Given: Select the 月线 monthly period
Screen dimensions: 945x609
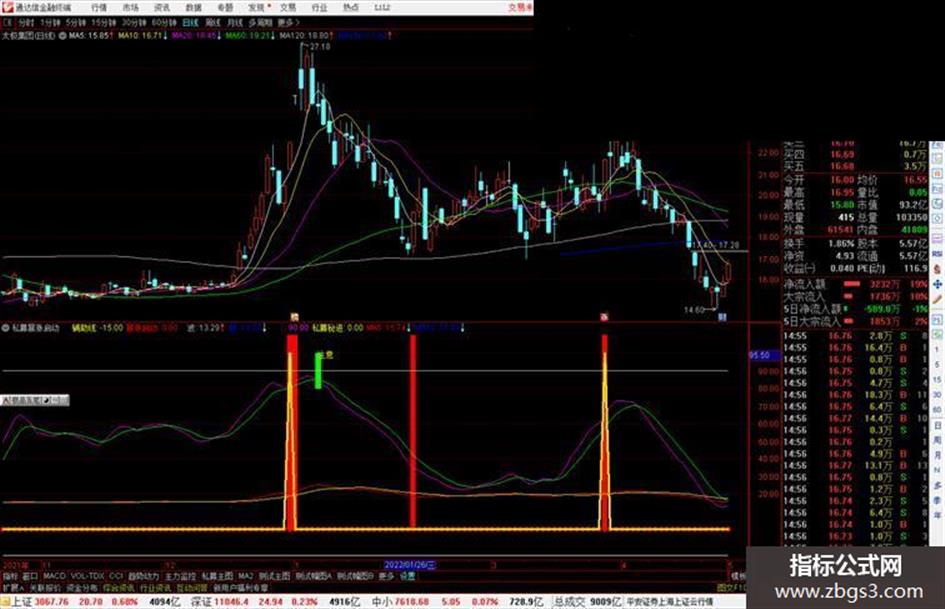Looking at the screenshot, I should (x=234, y=22).
